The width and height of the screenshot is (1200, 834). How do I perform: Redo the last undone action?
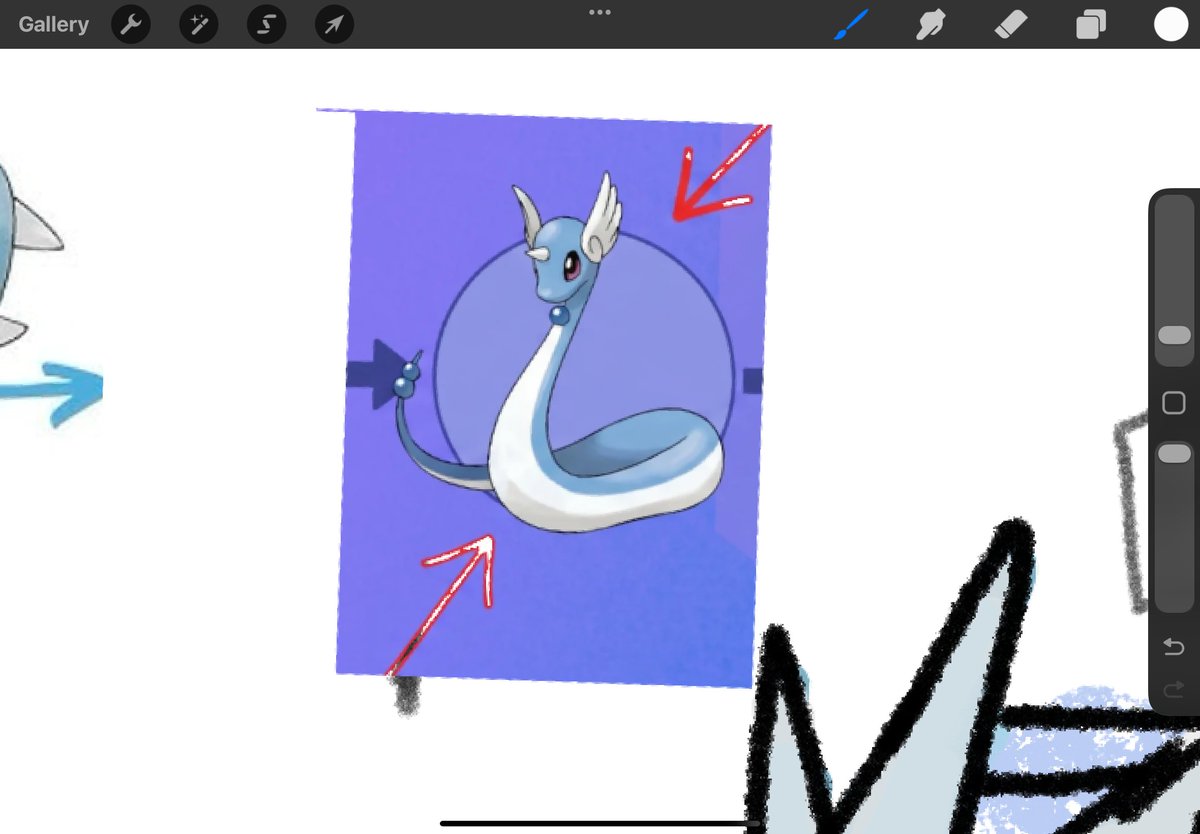1174,688
